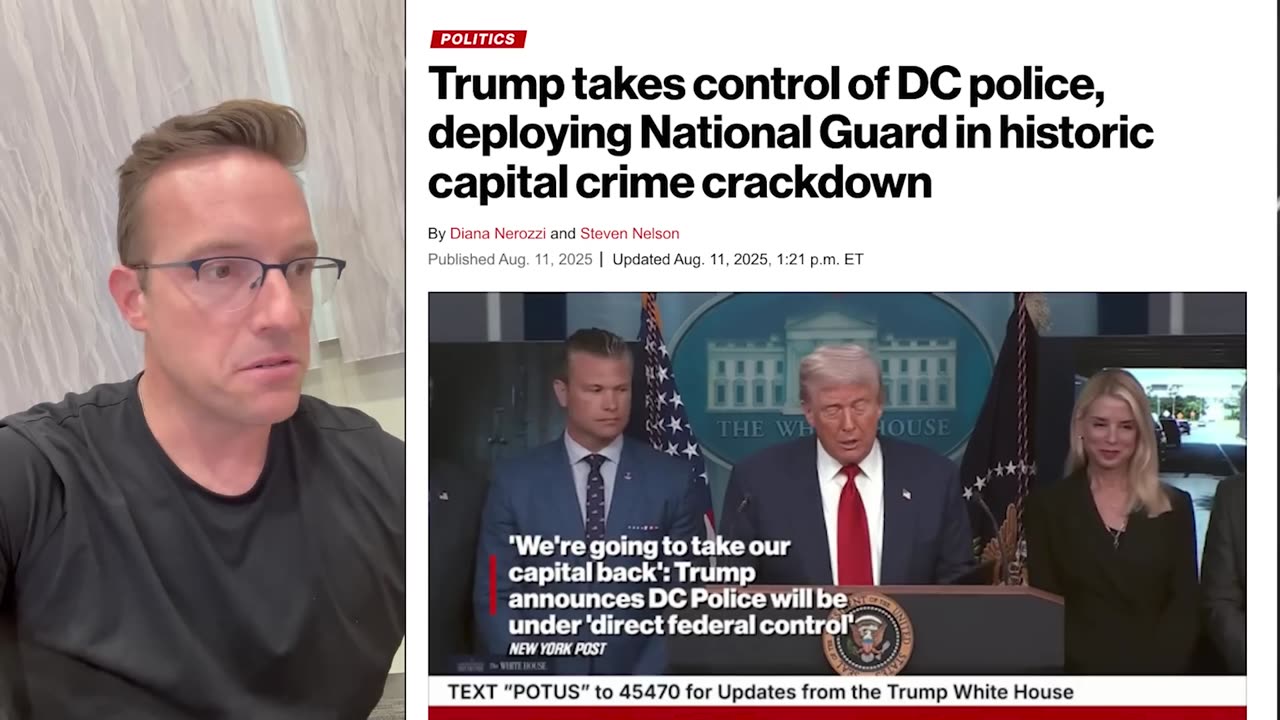Open author Steven Nelson's page
Image resolution: width=1280 pixels, height=720 pixels.
coord(629,233)
